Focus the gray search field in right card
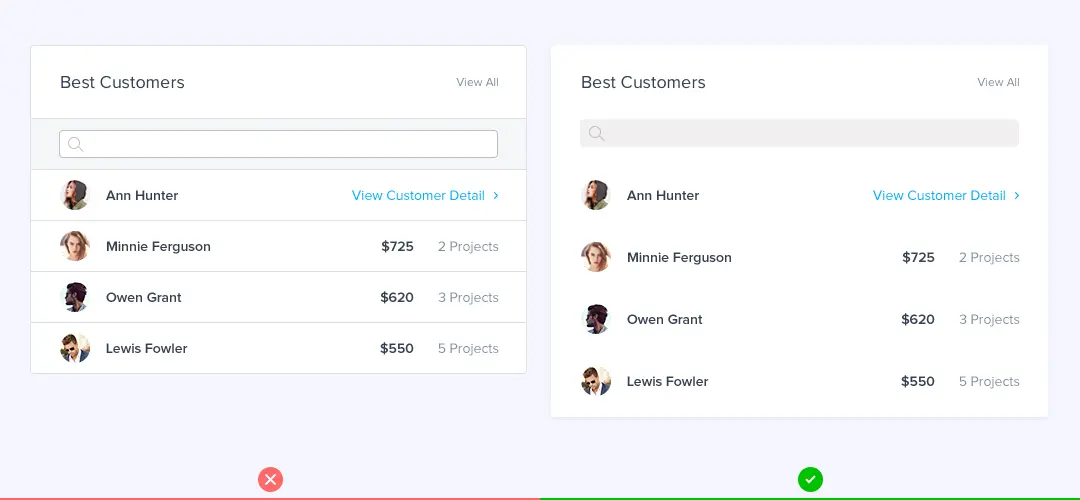Viewport: 1080px width, 500px height. tap(799, 133)
